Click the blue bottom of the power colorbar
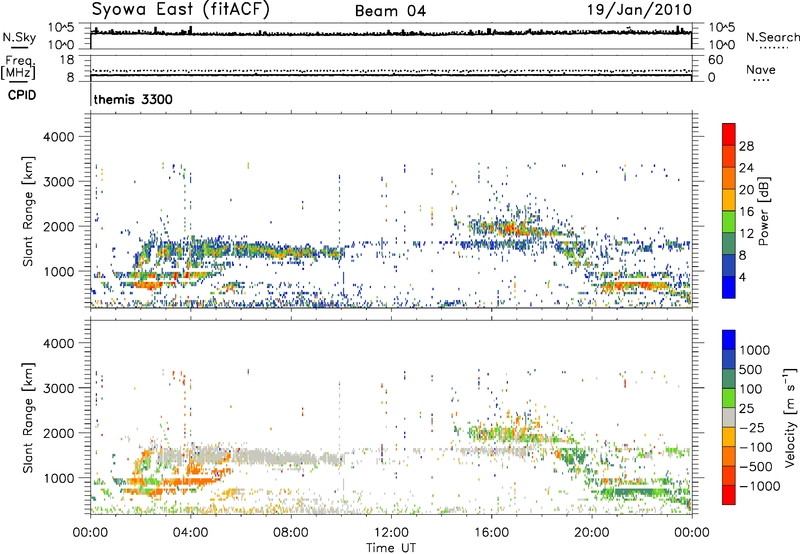Image resolution: width=800 pixels, height=554 pixels. (729, 288)
